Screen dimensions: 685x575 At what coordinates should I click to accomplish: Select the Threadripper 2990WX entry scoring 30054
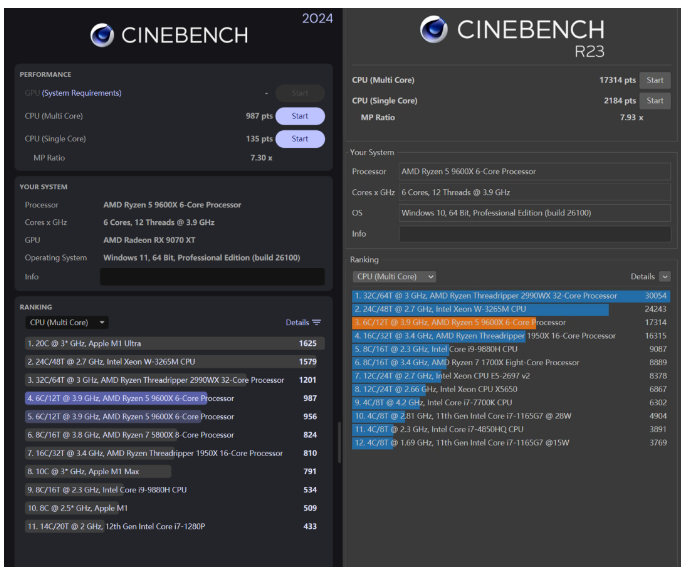click(x=510, y=296)
